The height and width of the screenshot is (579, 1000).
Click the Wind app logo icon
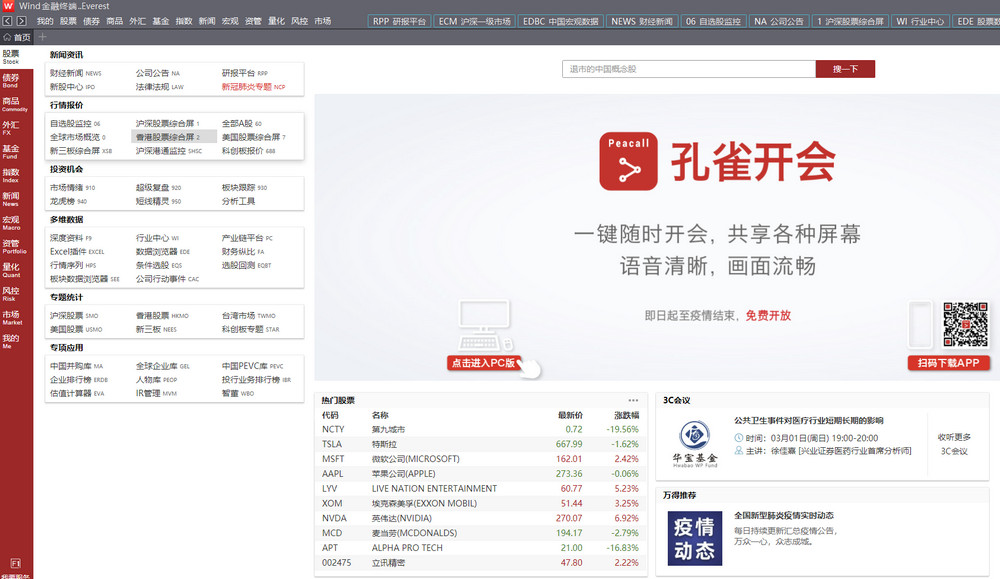[x=8, y=6]
